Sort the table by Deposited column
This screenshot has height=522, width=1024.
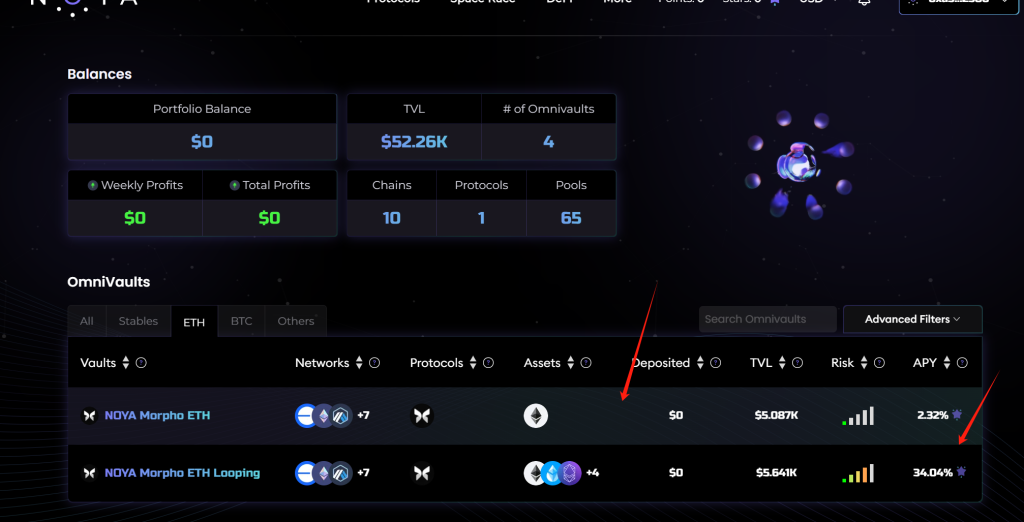coord(700,363)
